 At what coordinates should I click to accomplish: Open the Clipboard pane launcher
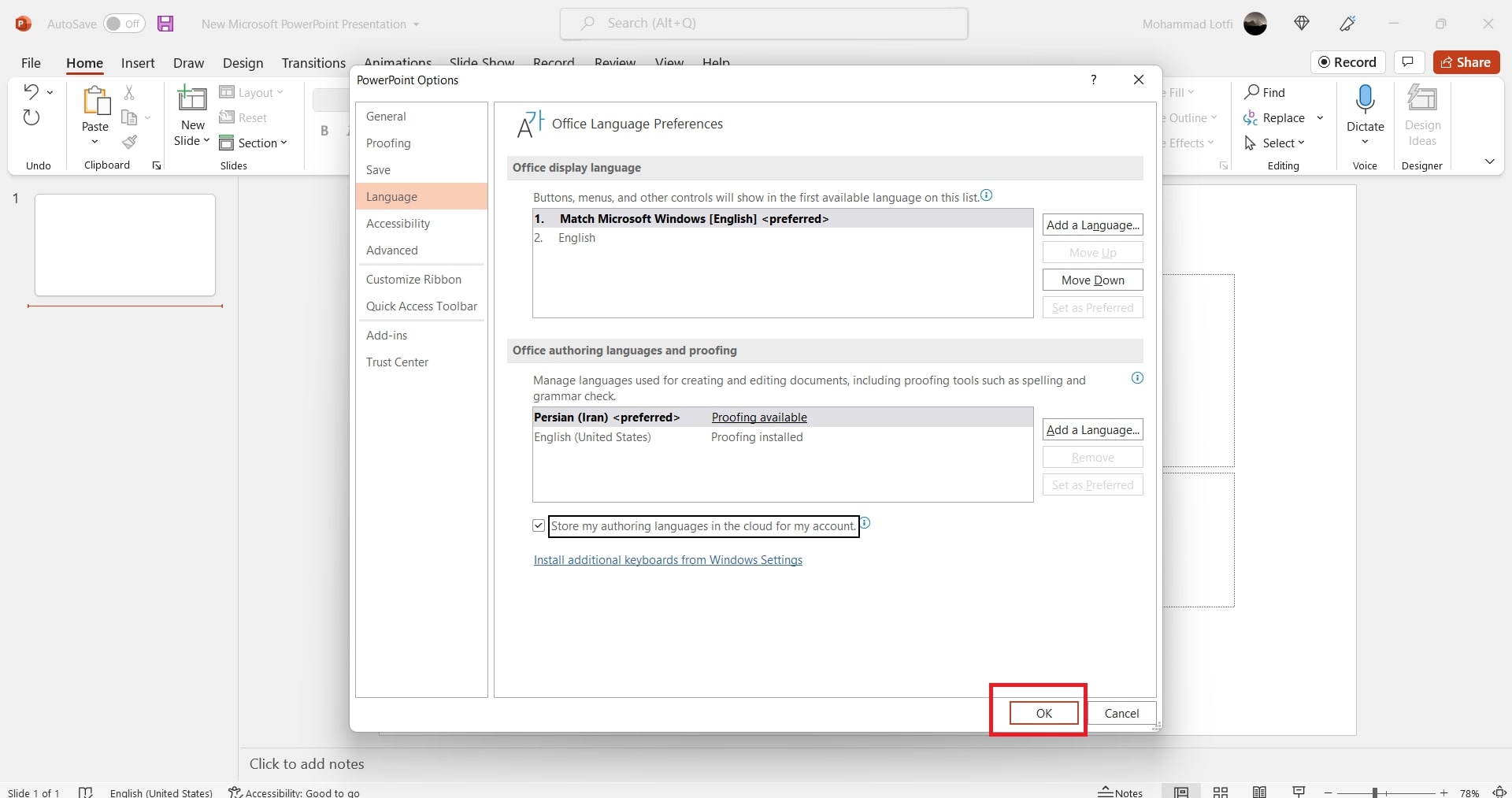(x=157, y=165)
